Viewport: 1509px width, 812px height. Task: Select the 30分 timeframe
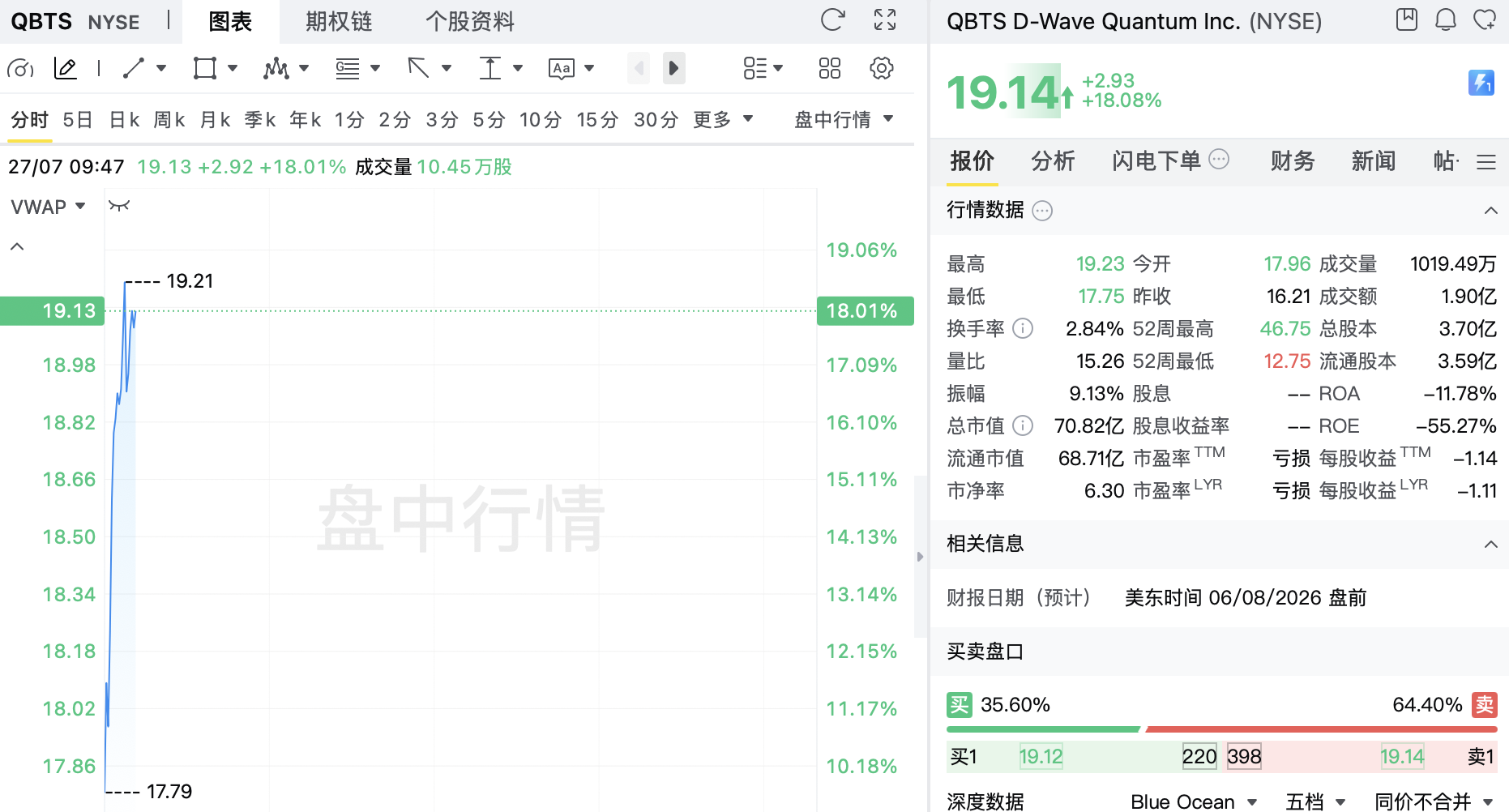(656, 120)
